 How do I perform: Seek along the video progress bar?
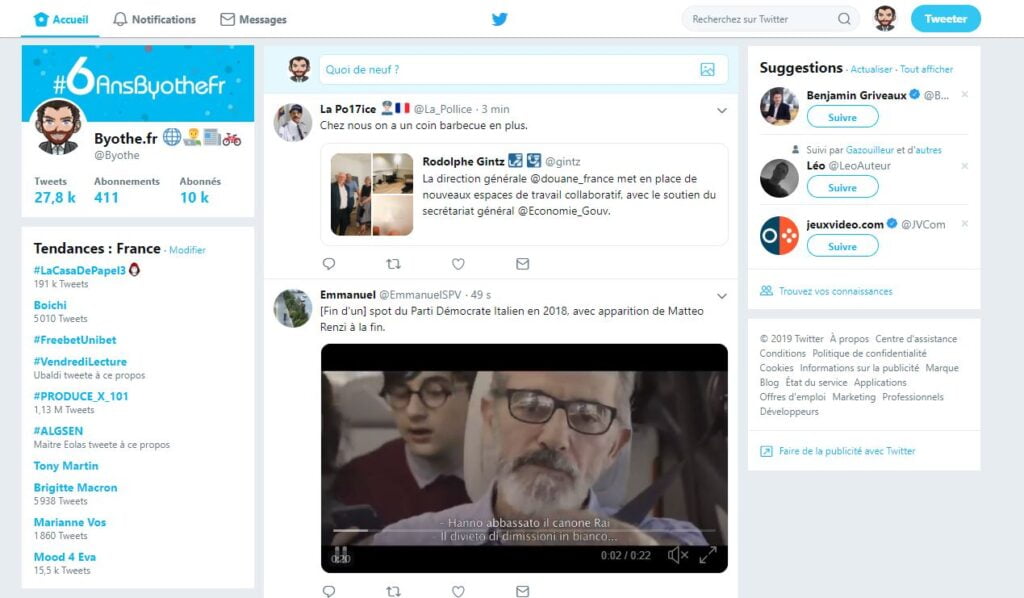[x=524, y=530]
